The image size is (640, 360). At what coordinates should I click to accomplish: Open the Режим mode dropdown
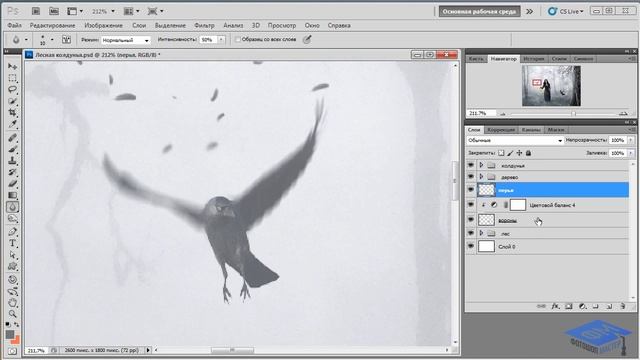pyautogui.click(x=126, y=40)
